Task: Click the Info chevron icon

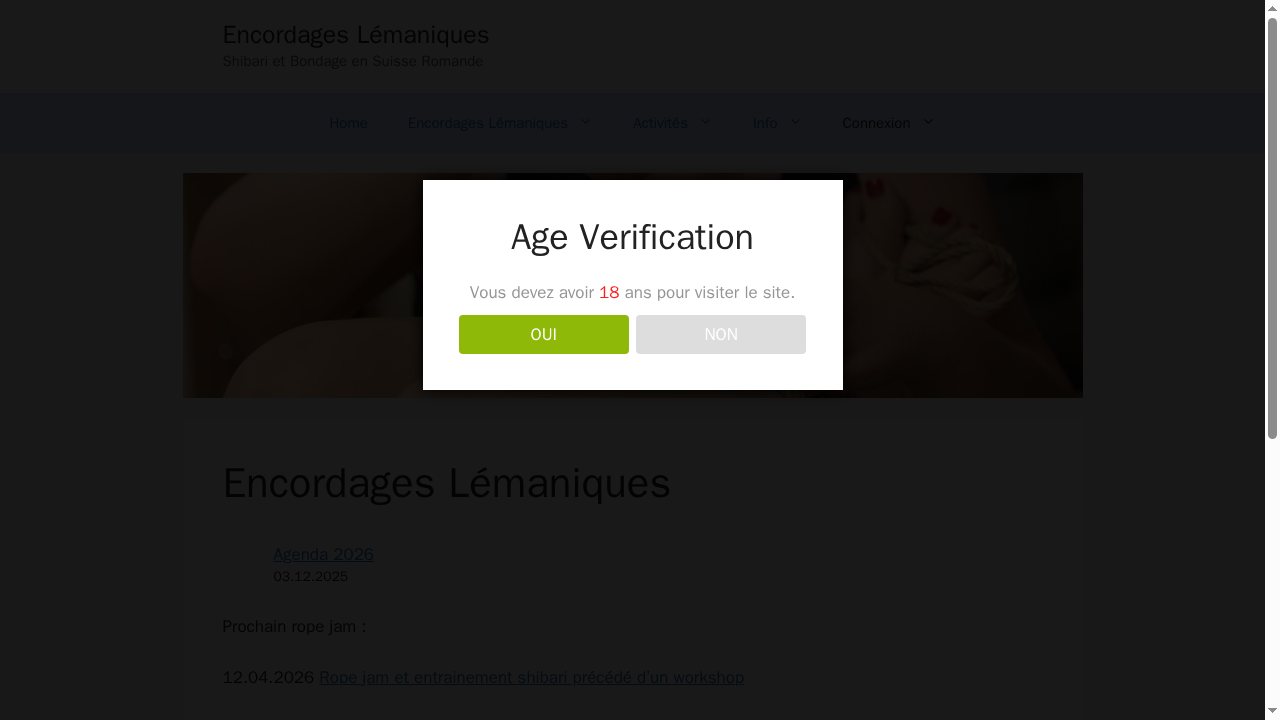Action: [x=795, y=123]
